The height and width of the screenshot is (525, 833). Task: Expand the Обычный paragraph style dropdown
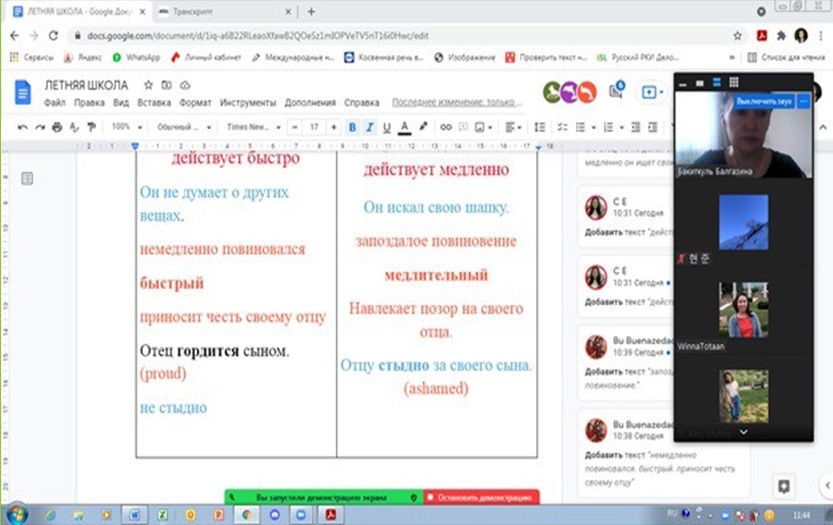click(184, 127)
